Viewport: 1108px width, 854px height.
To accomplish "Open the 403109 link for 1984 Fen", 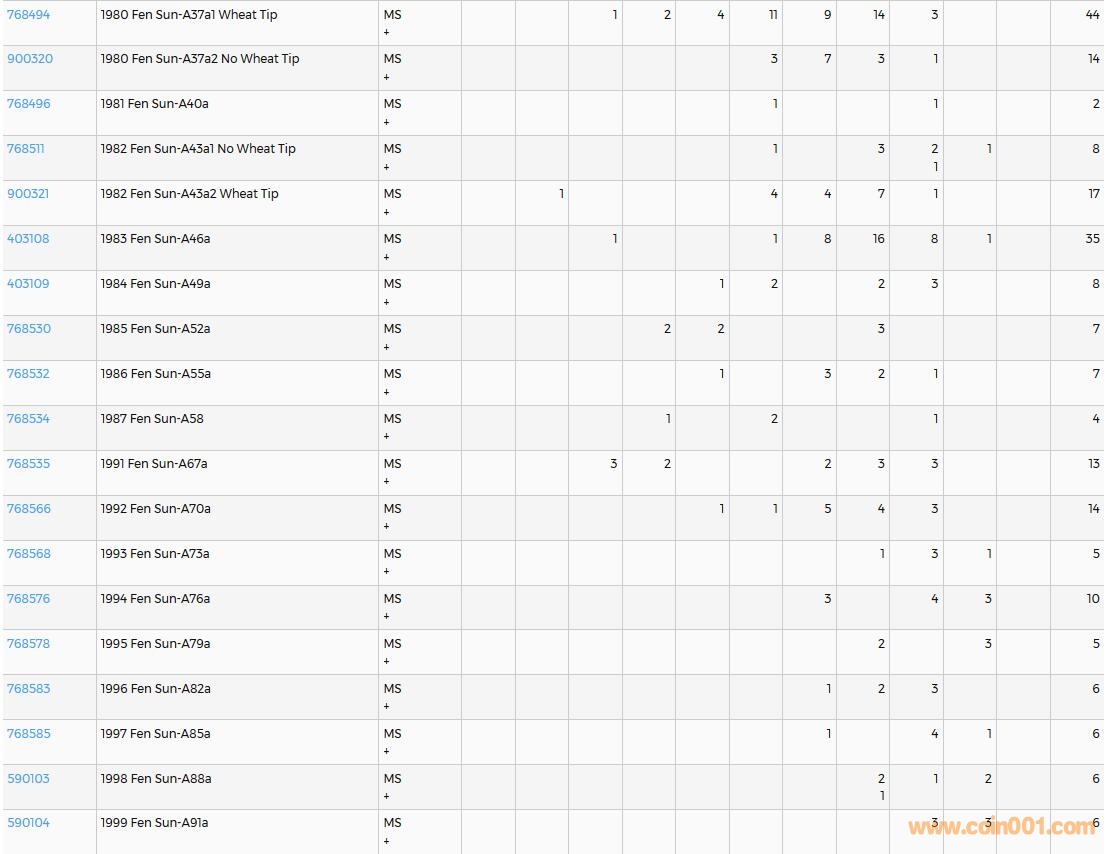I will click(28, 284).
